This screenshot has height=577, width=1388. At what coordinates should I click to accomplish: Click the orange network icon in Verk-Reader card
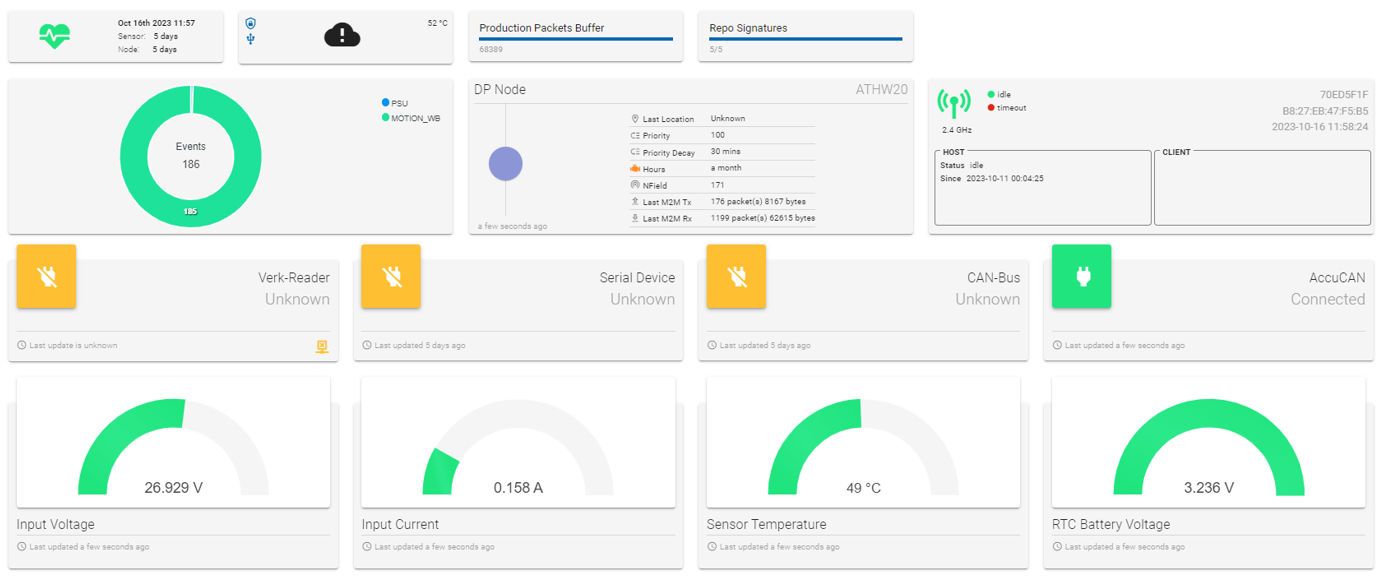tap(321, 347)
